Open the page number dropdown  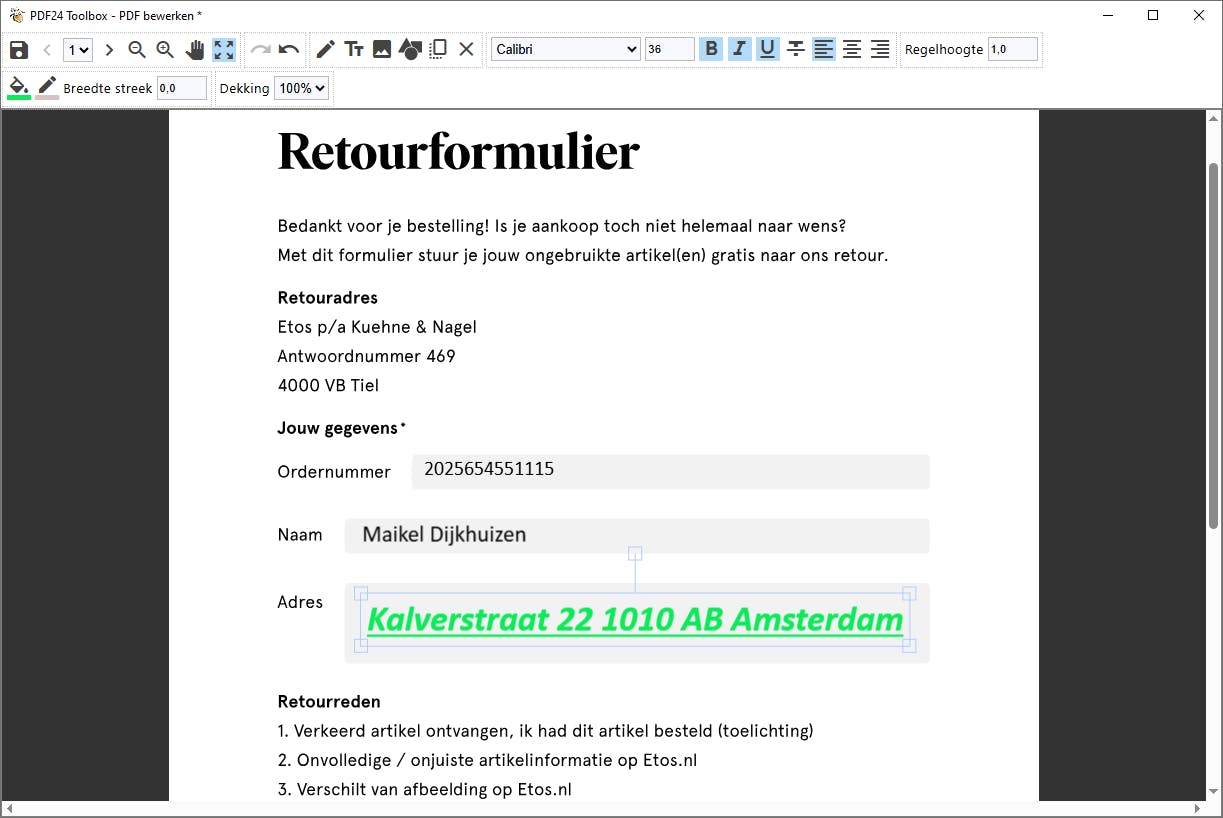click(x=77, y=49)
